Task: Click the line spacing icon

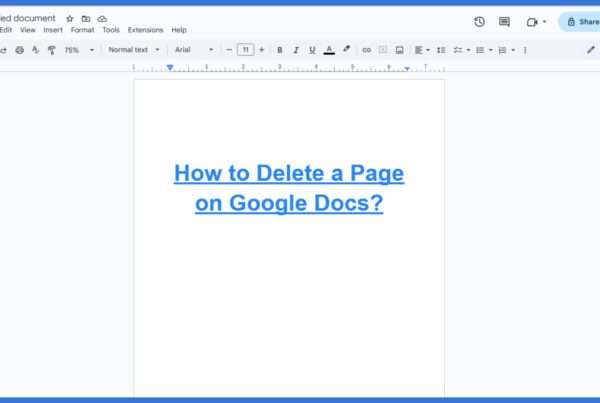Action: point(441,50)
